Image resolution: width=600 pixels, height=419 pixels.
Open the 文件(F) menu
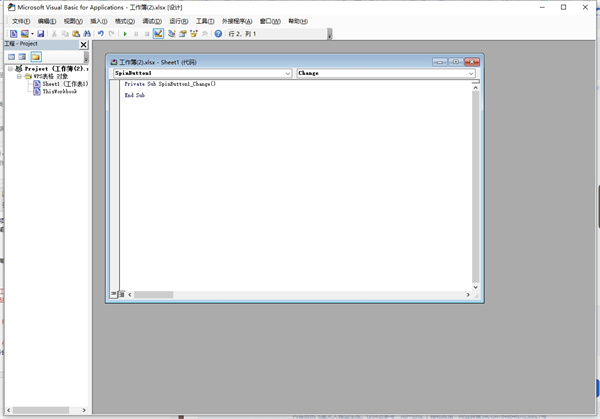pos(21,21)
